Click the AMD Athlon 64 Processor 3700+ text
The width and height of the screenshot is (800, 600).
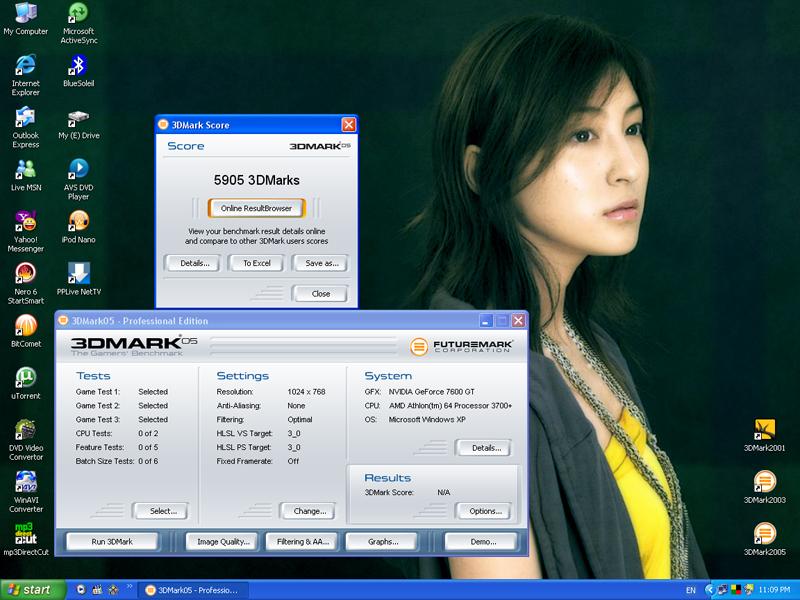click(450, 406)
